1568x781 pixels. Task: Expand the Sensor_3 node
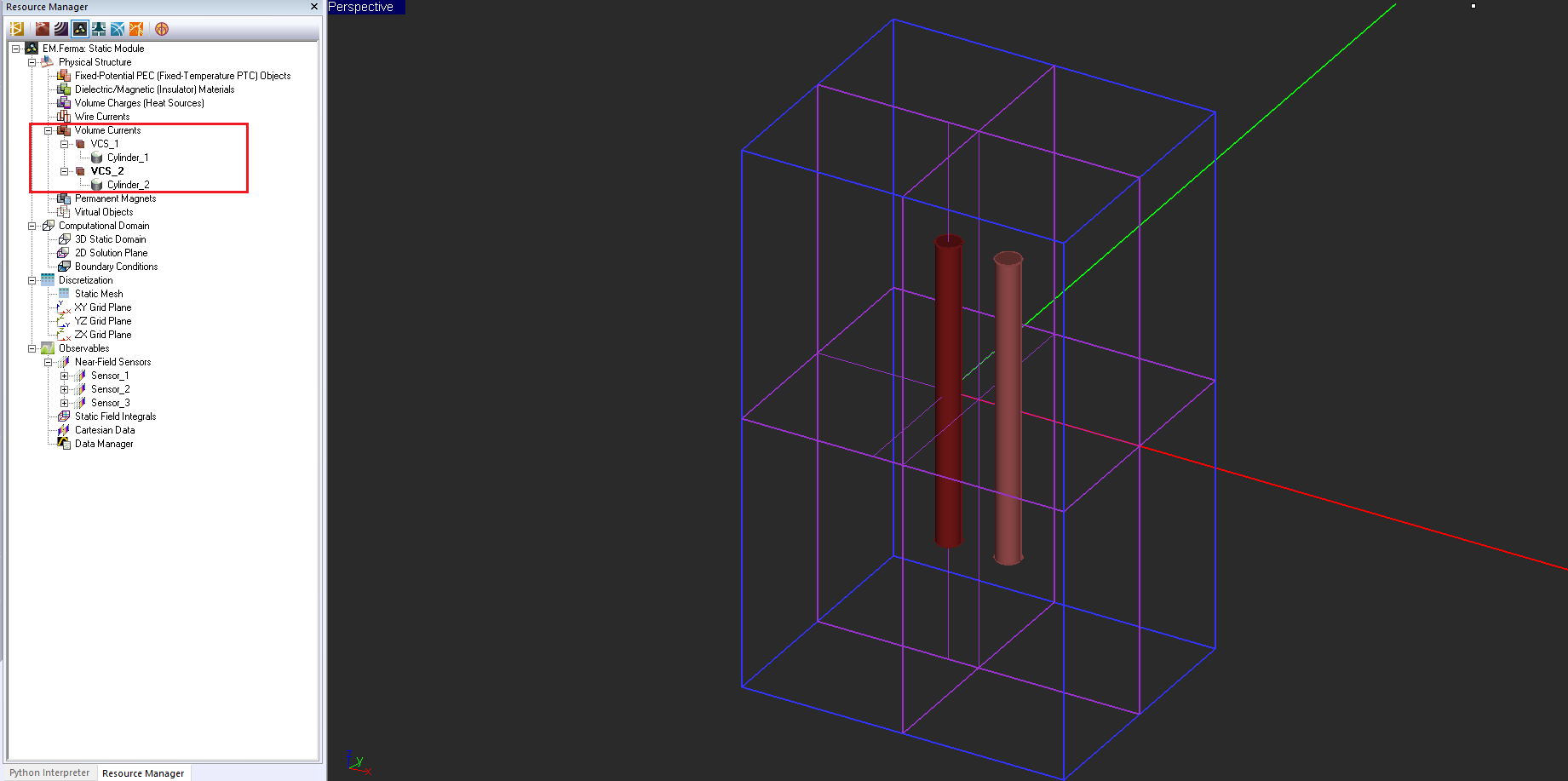click(x=65, y=403)
